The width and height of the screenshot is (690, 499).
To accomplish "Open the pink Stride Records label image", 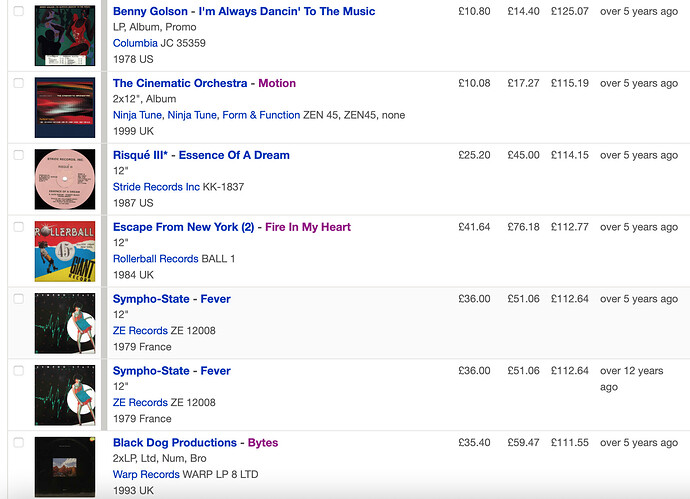I will (x=65, y=179).
